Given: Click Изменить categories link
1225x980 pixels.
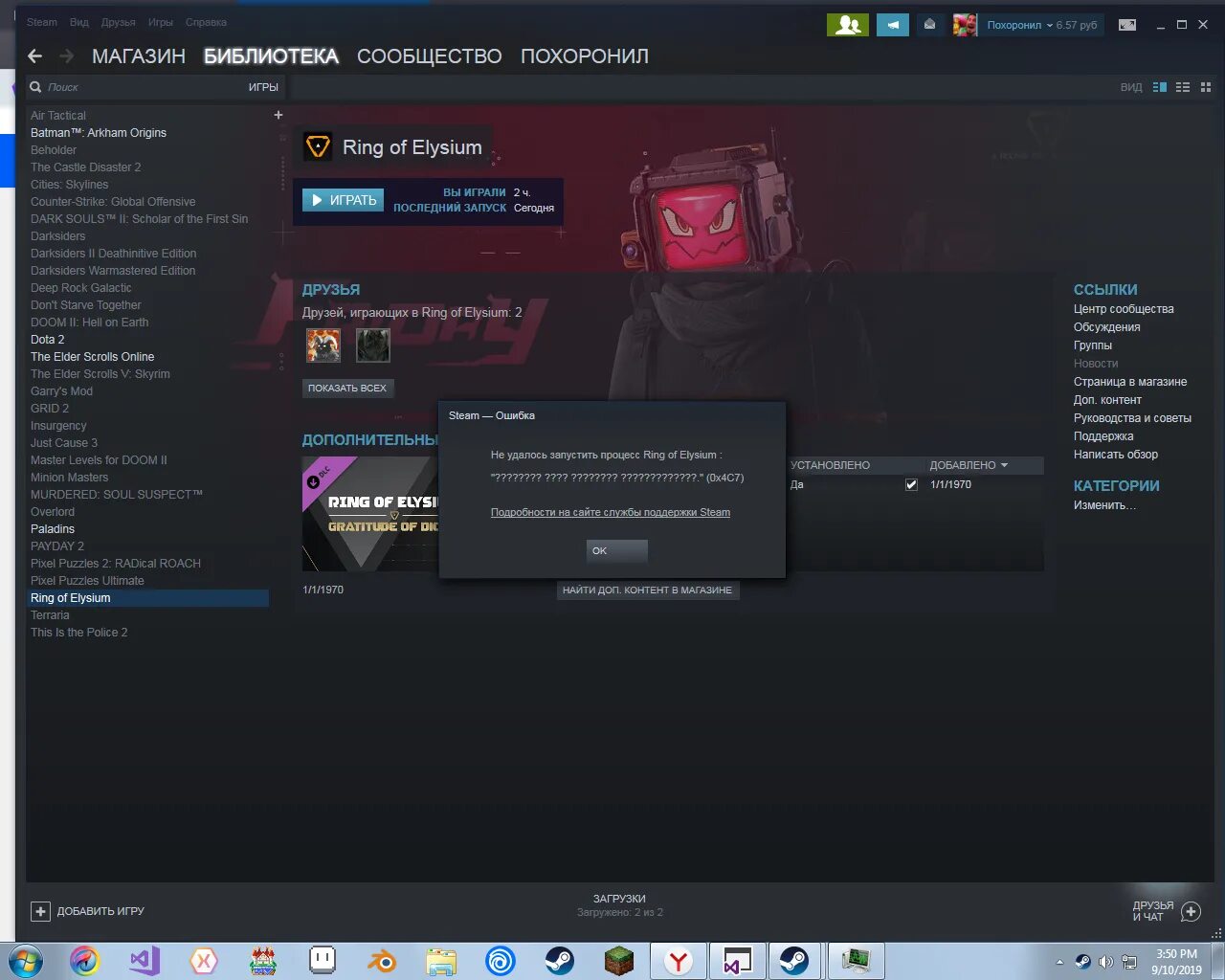Looking at the screenshot, I should [x=1104, y=505].
